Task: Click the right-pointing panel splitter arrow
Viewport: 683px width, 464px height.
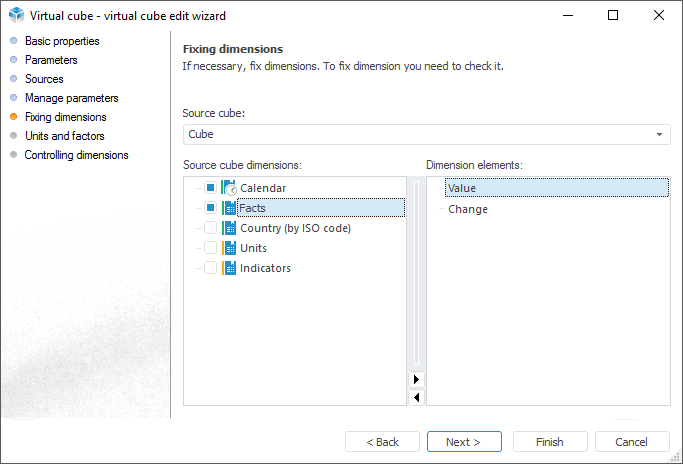Action: coord(417,380)
